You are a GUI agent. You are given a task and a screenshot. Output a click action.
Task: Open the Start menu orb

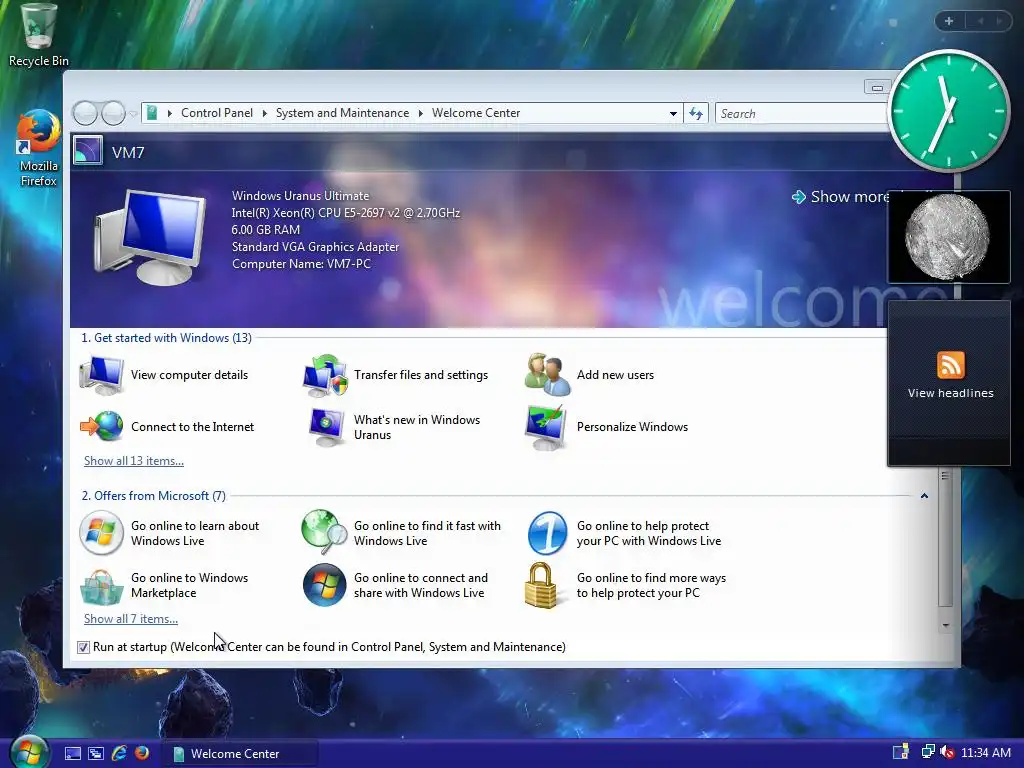(x=28, y=752)
